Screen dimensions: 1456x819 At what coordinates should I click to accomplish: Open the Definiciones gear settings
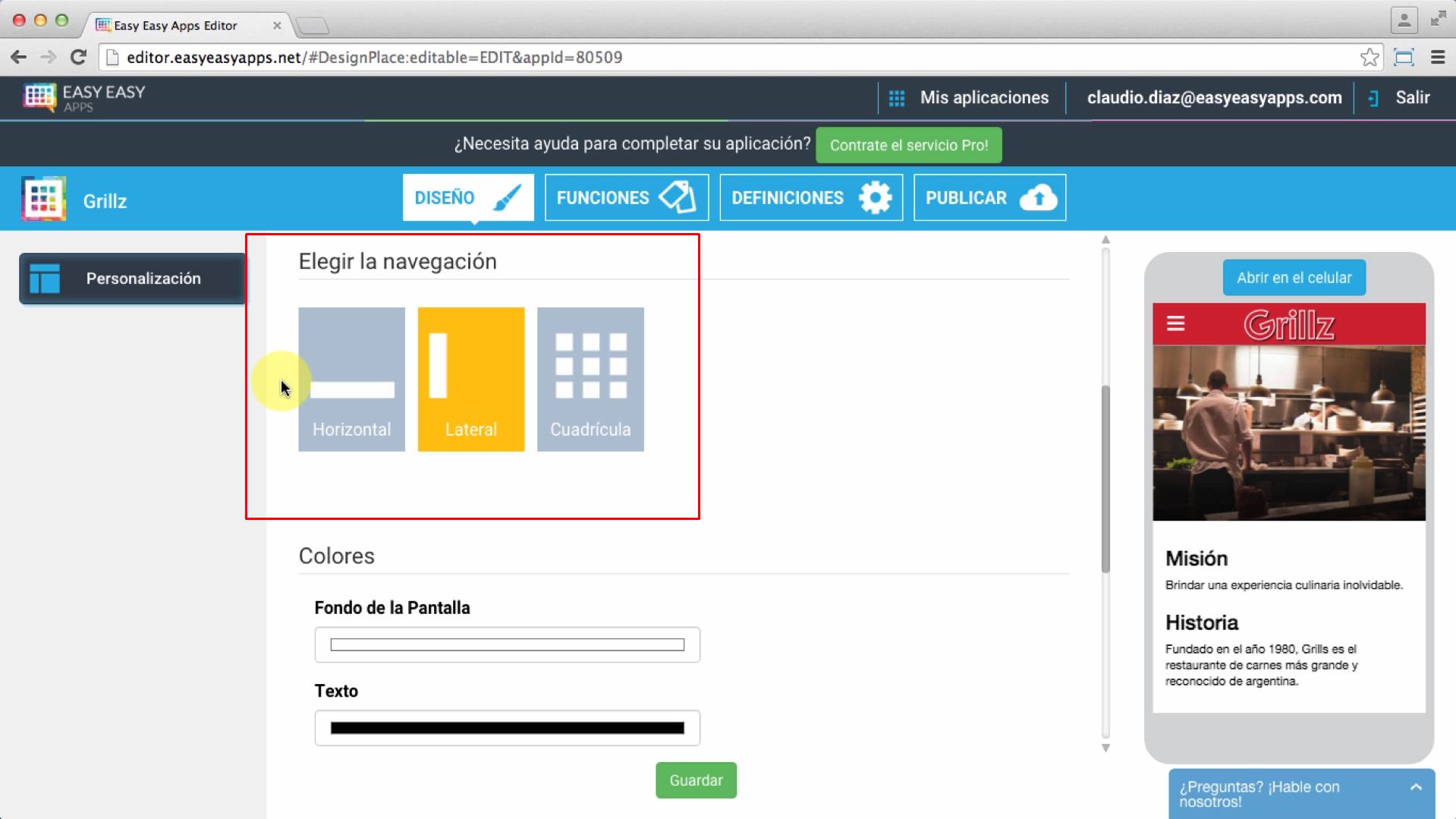tap(874, 197)
